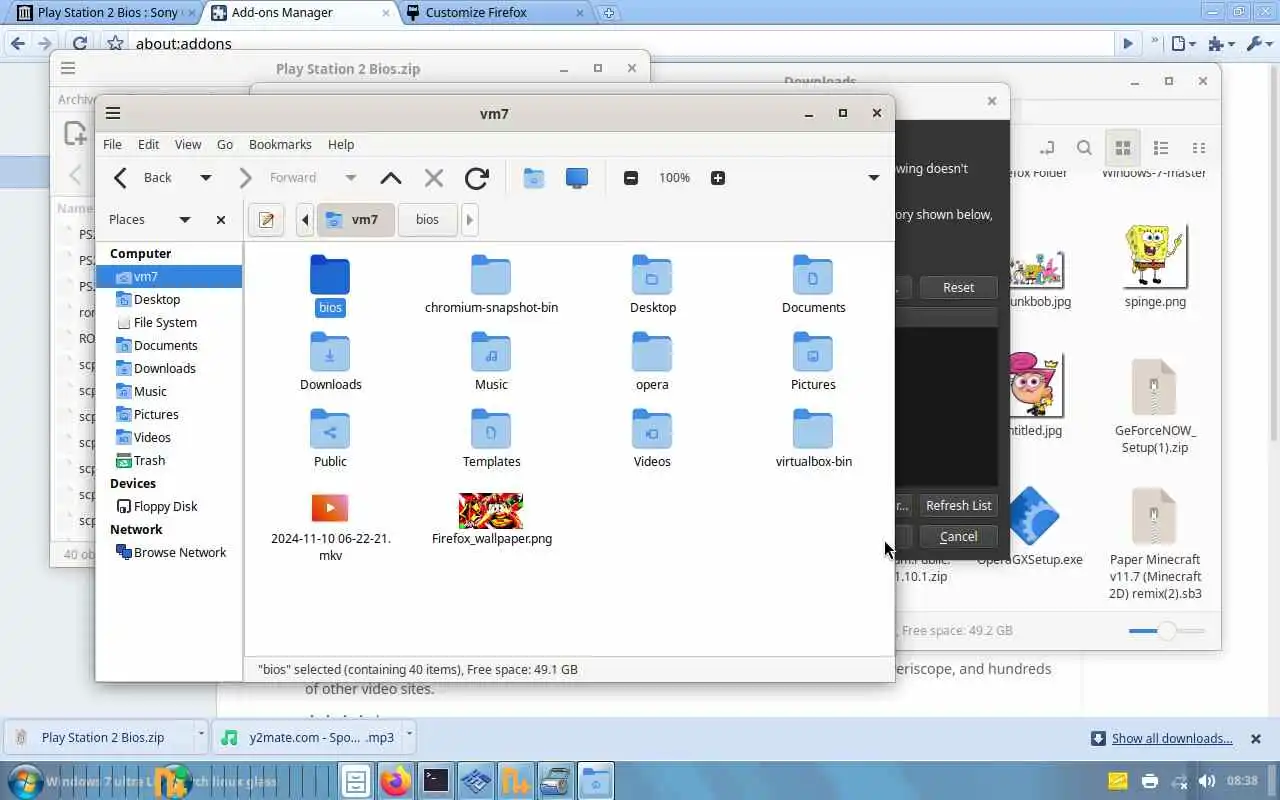The height and width of the screenshot is (800, 1280).
Task: Click the Windows-style start button
Action: [x=24, y=780]
